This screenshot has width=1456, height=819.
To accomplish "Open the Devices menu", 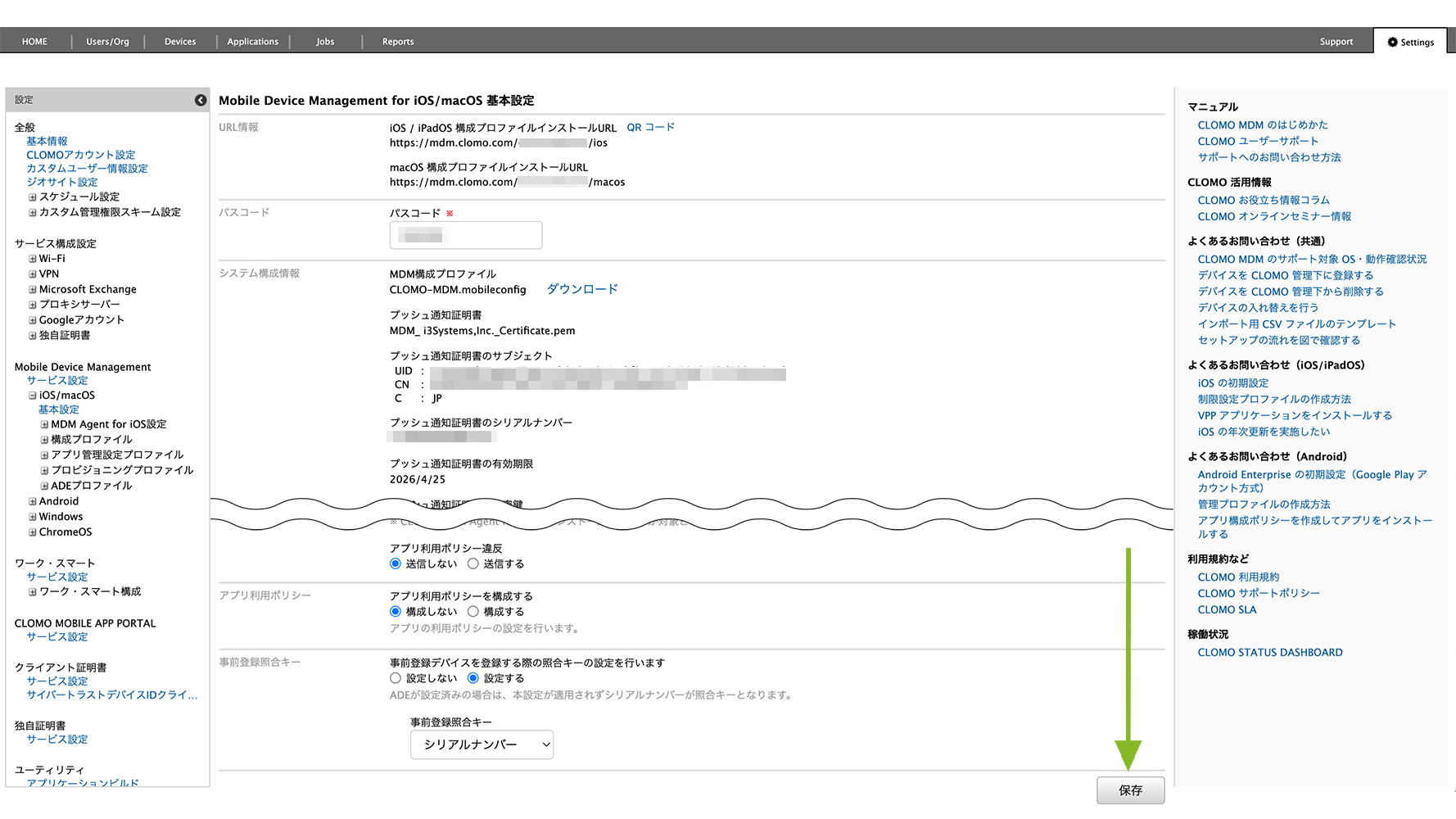I will [x=180, y=42].
